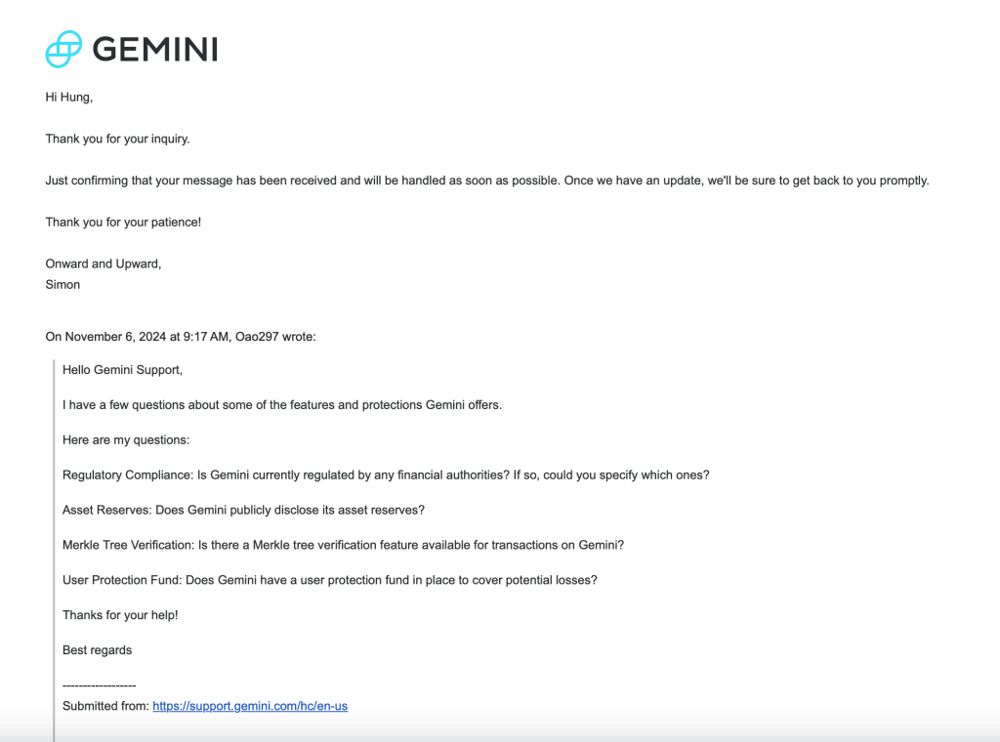Click the "Here are my questions:" line
1000x742 pixels.
pyautogui.click(x=125, y=440)
